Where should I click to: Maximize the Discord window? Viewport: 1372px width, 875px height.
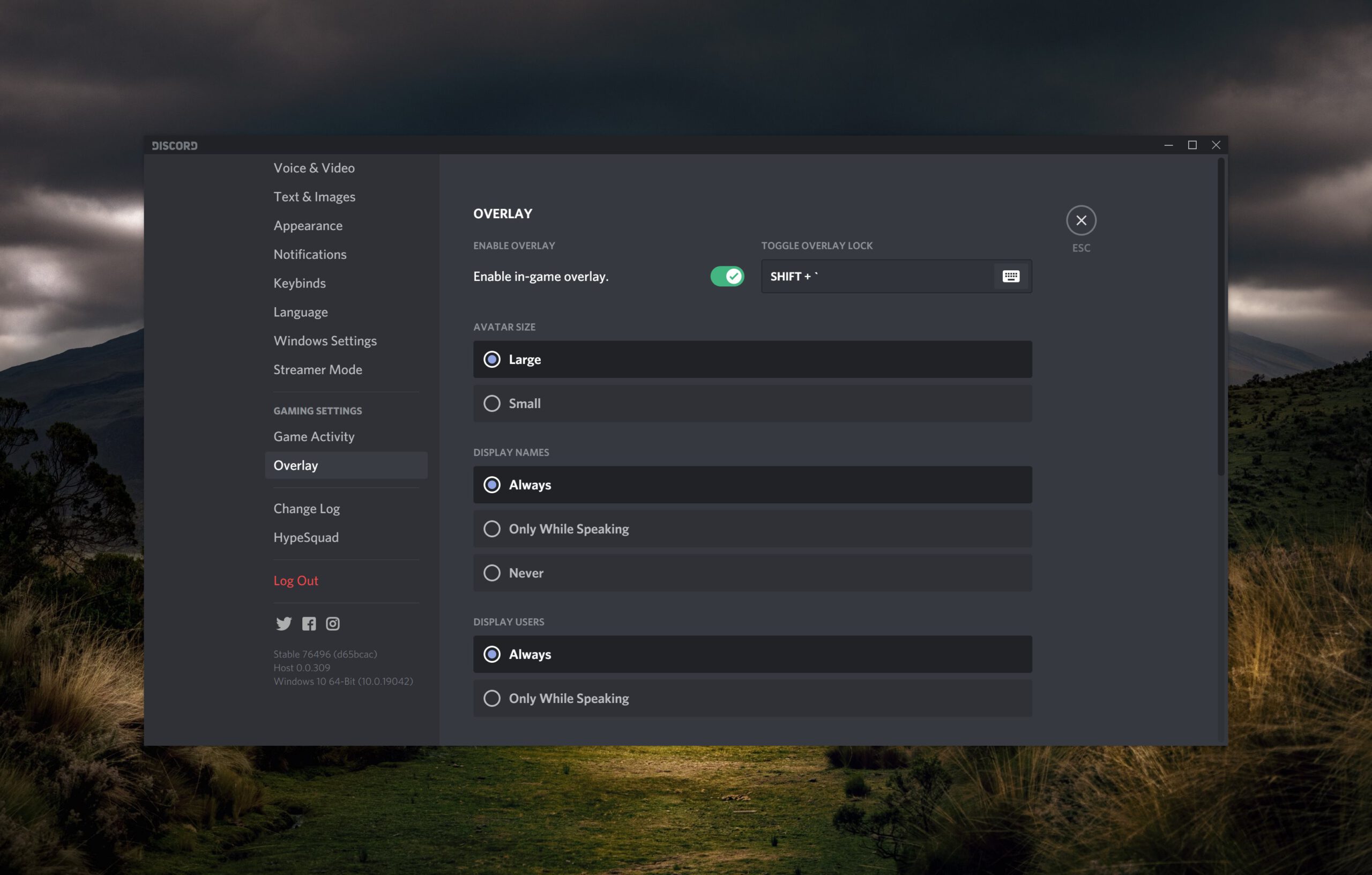coord(1192,145)
